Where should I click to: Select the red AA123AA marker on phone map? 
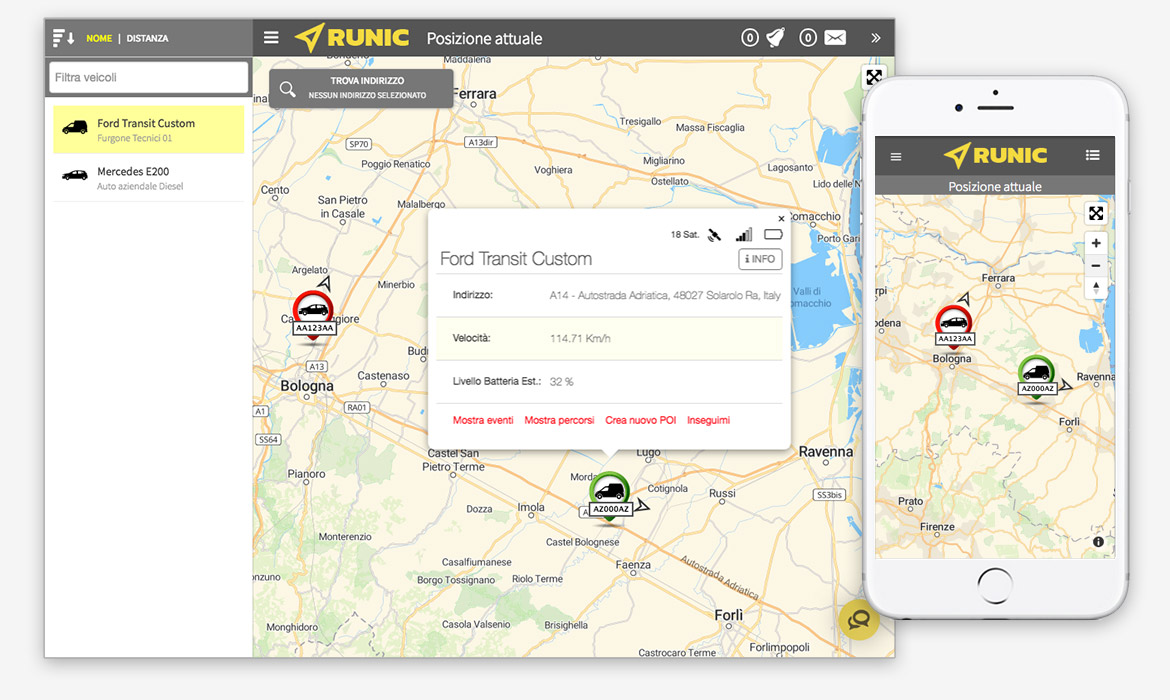[x=954, y=326]
